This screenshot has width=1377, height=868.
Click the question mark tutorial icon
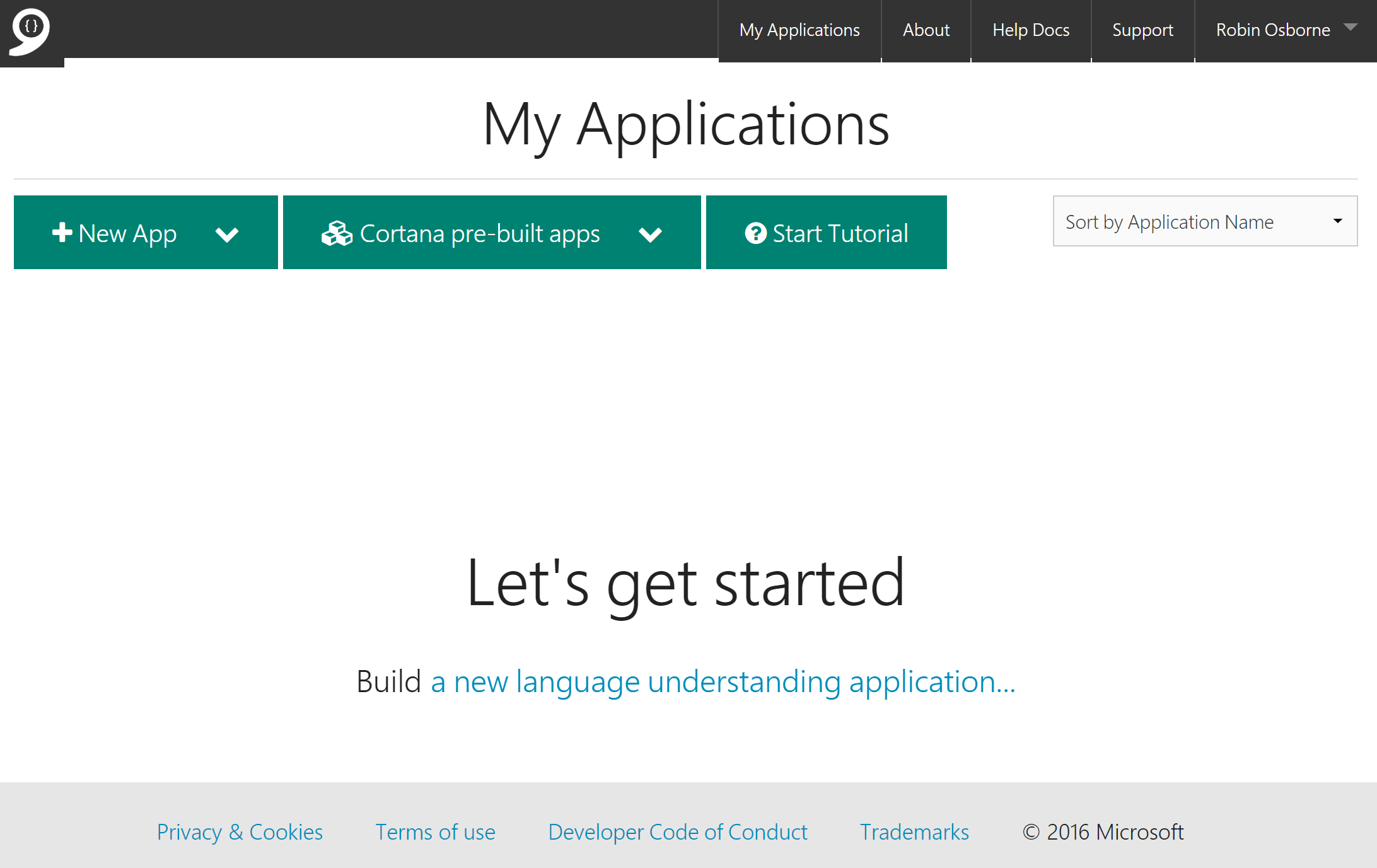(x=755, y=233)
